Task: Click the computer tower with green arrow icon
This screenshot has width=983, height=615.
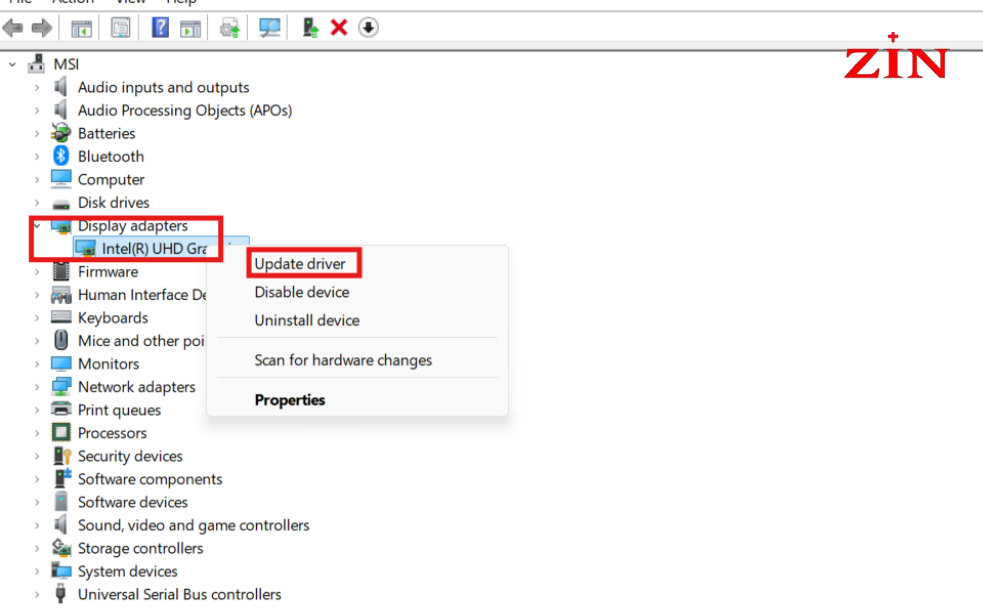Action: 310,28
